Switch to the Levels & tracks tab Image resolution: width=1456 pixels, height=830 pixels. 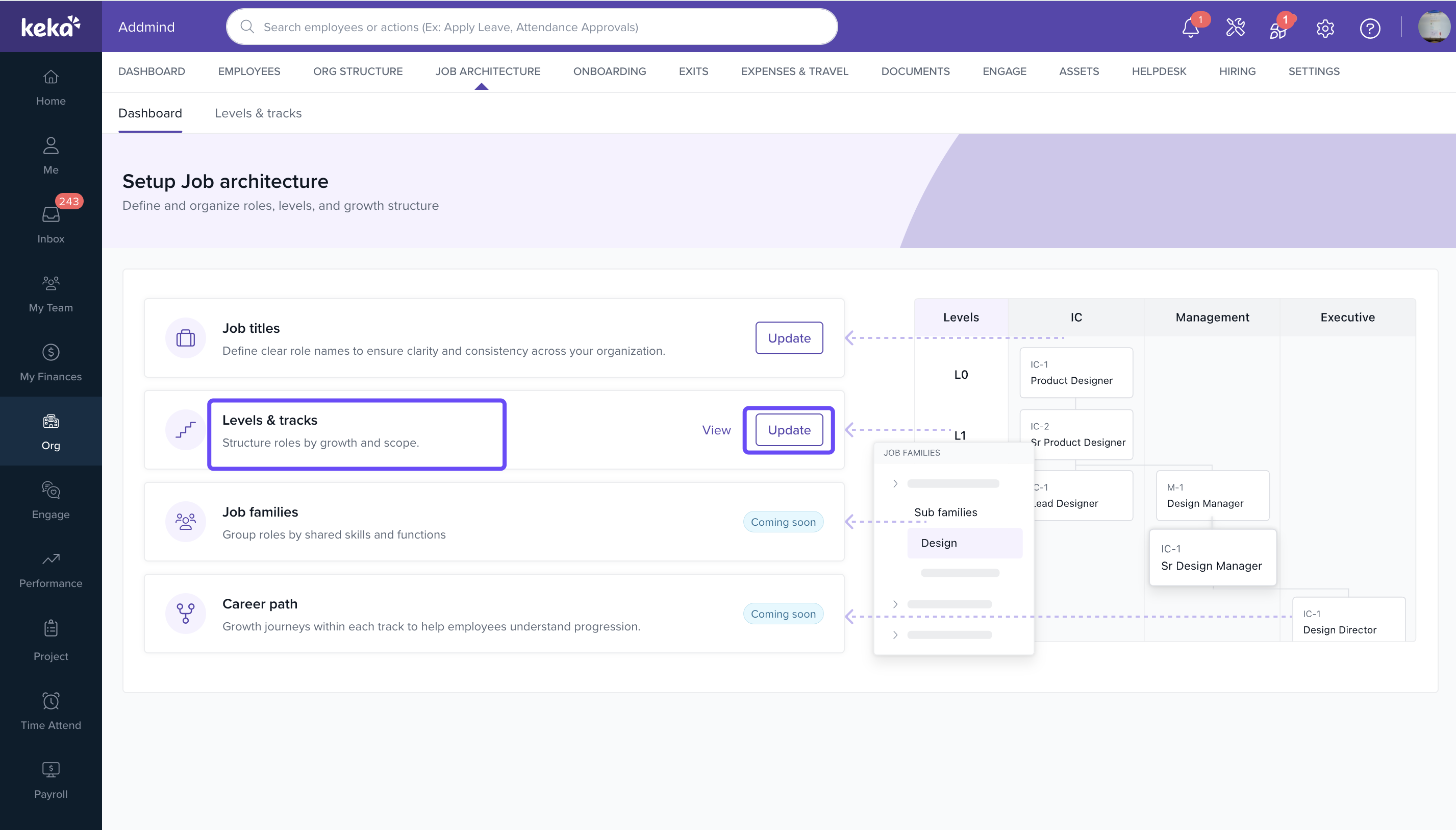[258, 113]
